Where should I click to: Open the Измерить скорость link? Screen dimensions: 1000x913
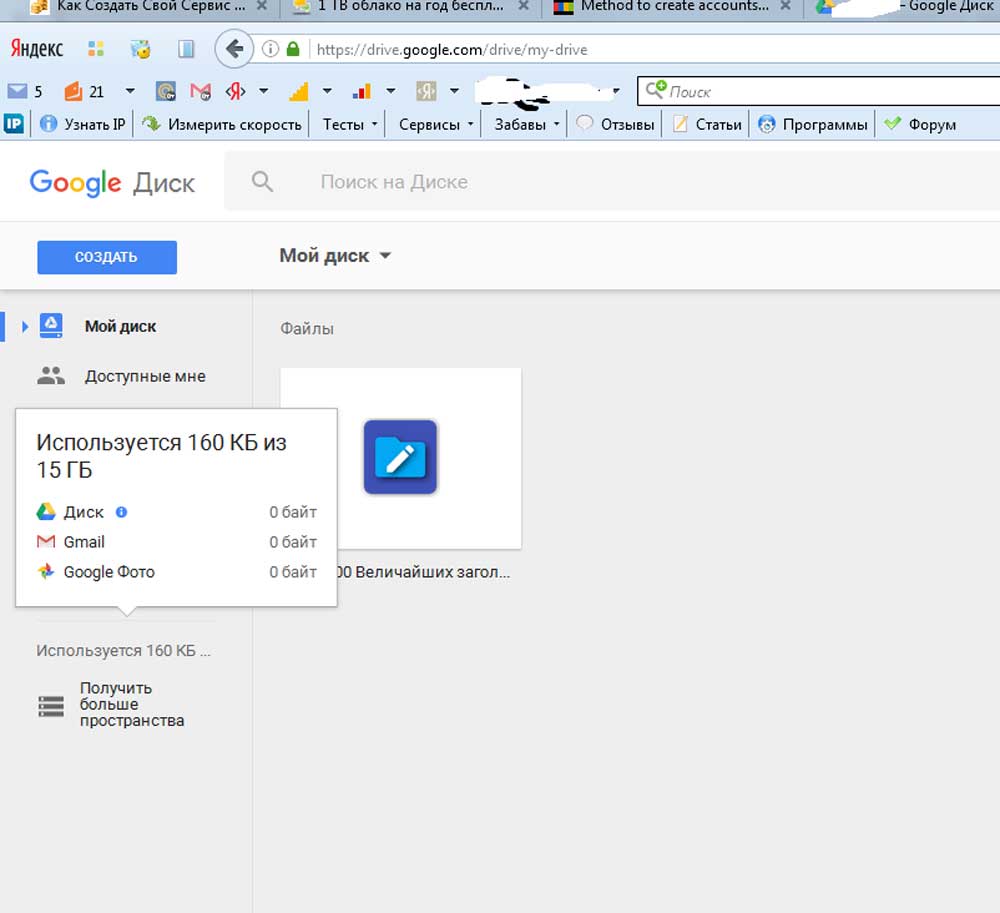pyautogui.click(x=223, y=124)
